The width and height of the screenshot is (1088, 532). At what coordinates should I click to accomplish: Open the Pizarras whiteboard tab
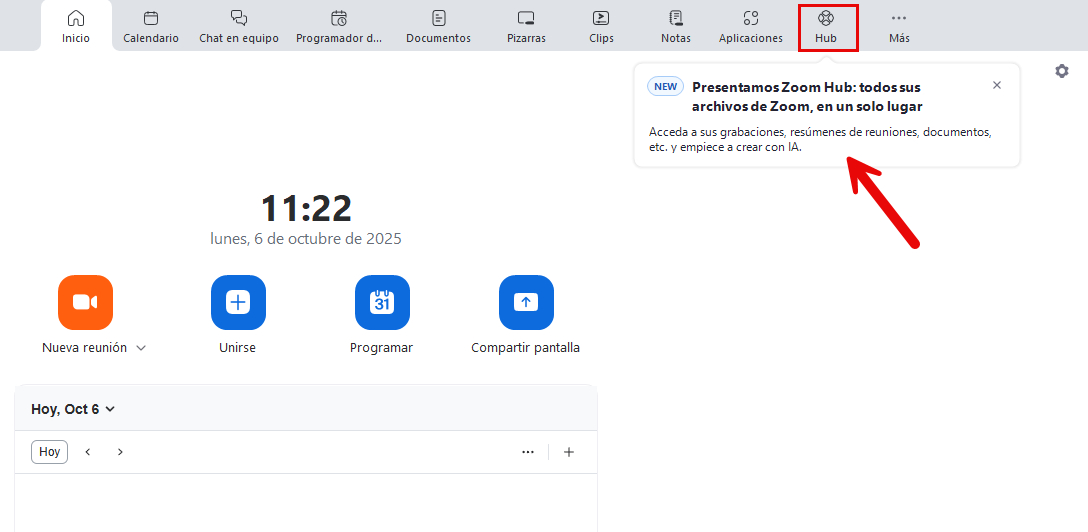(x=526, y=27)
